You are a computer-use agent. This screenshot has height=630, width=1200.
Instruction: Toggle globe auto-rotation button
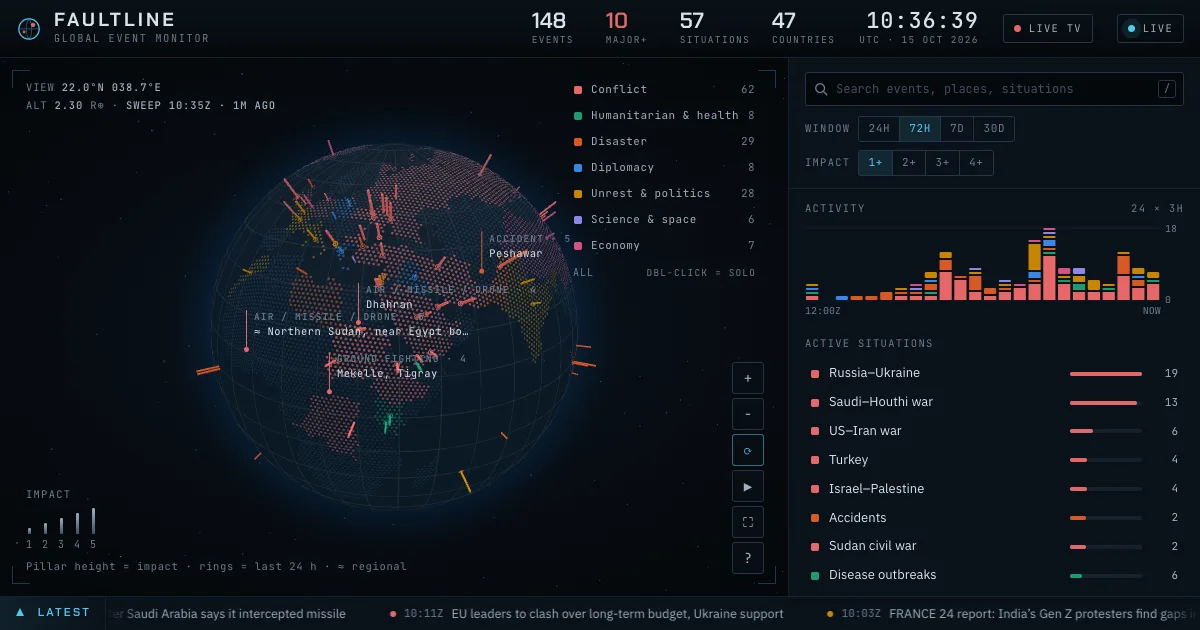point(748,450)
